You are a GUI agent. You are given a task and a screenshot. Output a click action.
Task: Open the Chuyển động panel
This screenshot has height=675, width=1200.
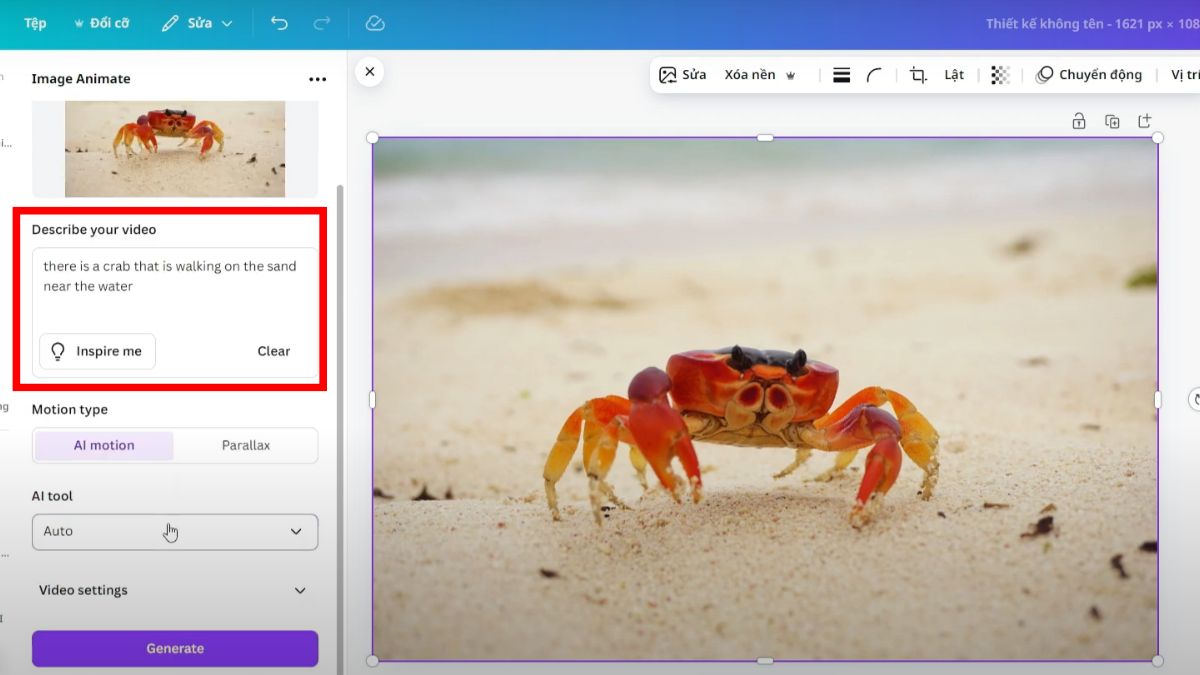click(1089, 74)
